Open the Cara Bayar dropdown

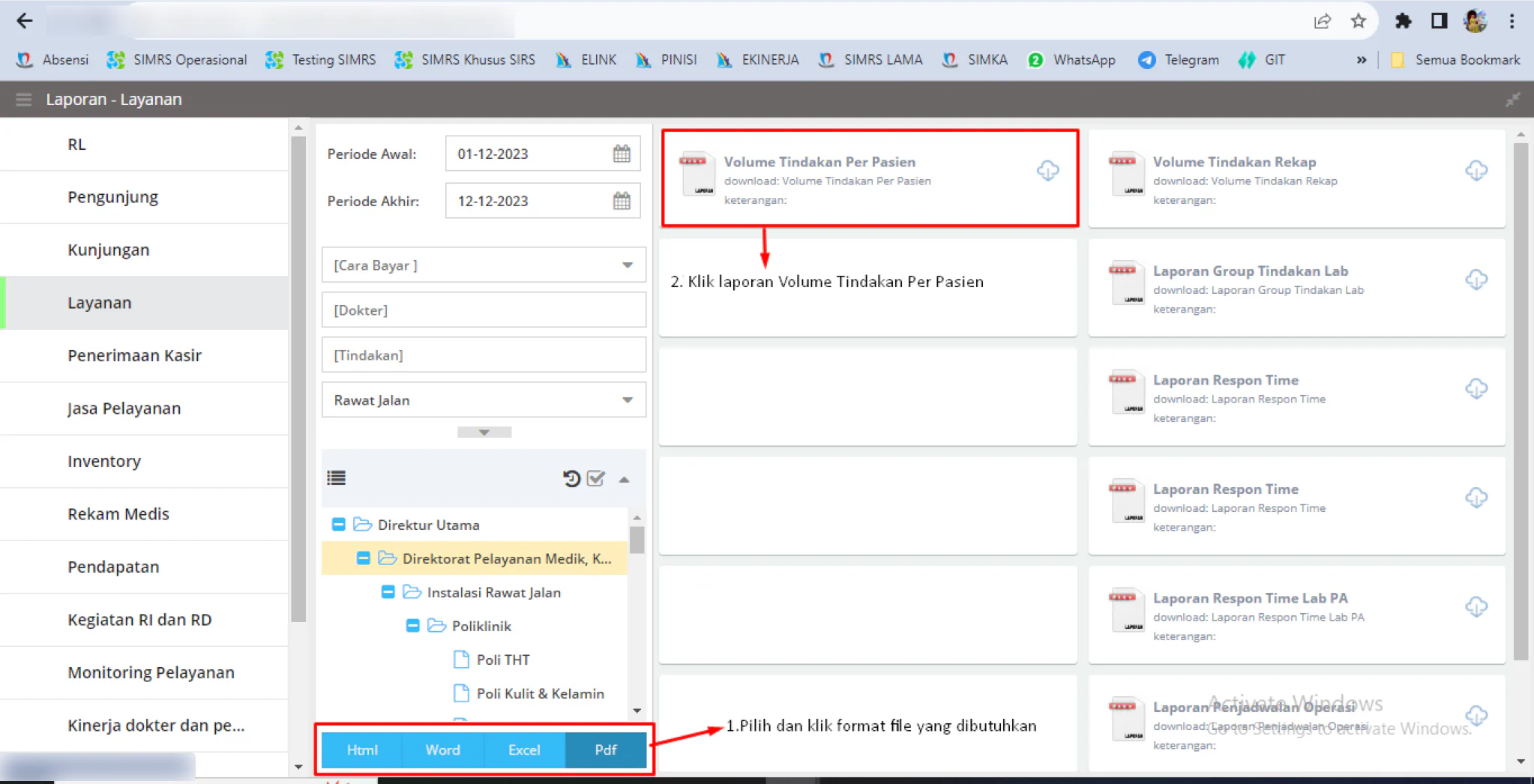(x=484, y=265)
